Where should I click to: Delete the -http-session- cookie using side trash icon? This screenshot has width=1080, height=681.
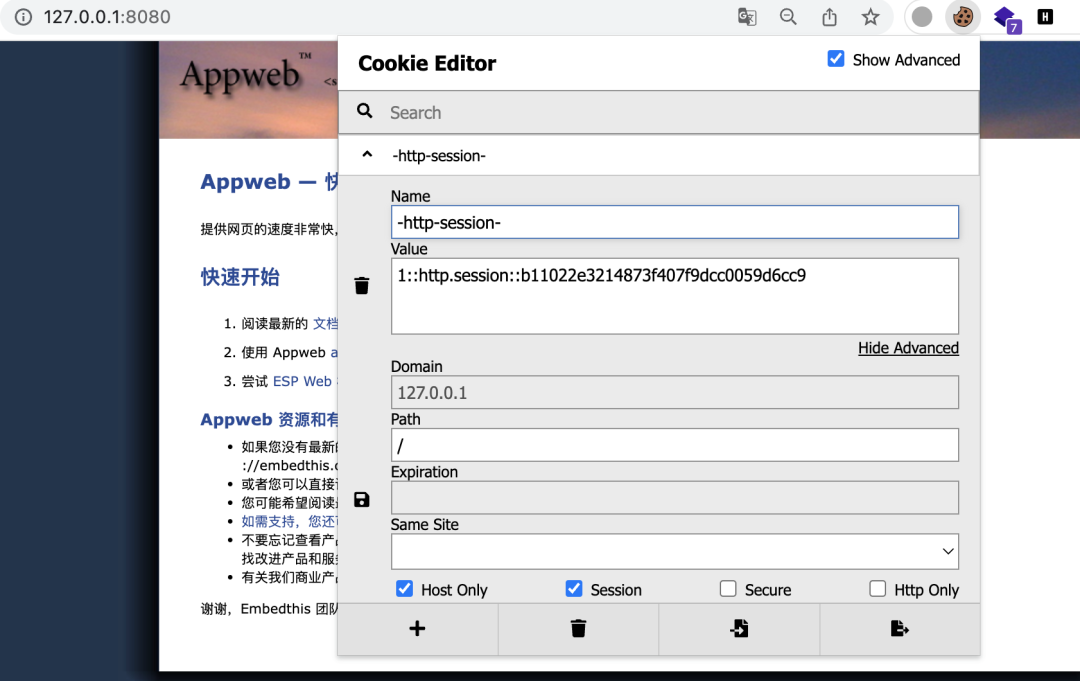click(x=362, y=286)
